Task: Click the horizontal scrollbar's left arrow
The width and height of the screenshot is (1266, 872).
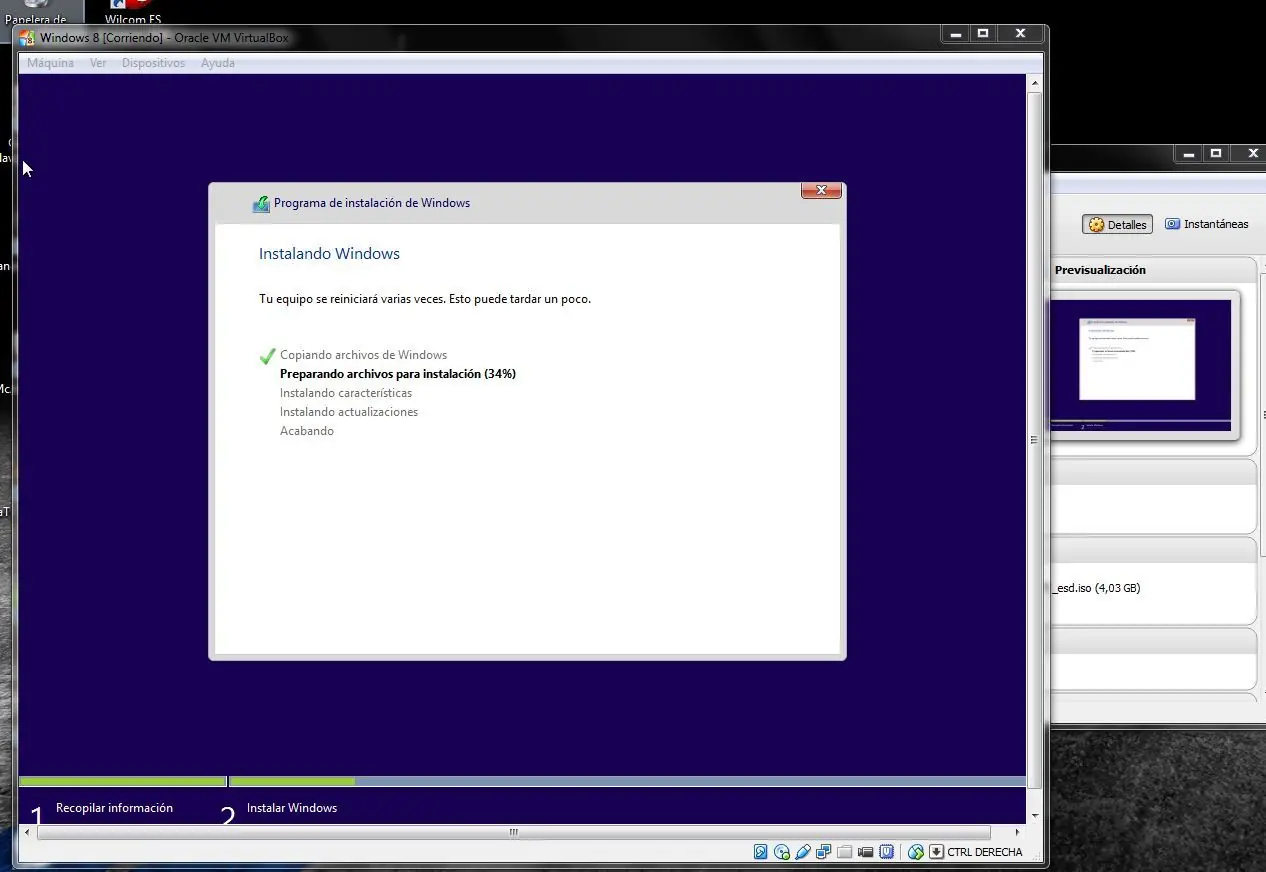Action: (27, 832)
